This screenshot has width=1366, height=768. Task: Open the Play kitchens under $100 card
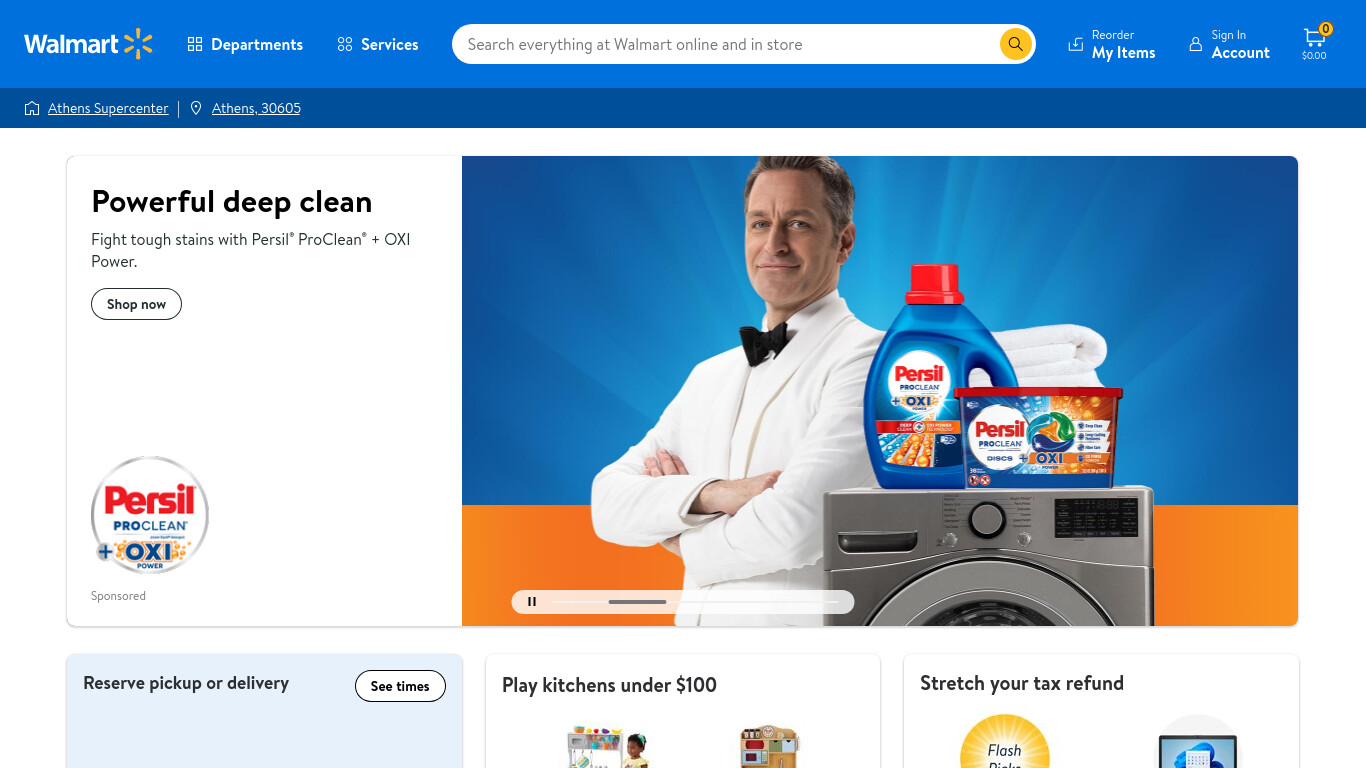pyautogui.click(x=683, y=711)
